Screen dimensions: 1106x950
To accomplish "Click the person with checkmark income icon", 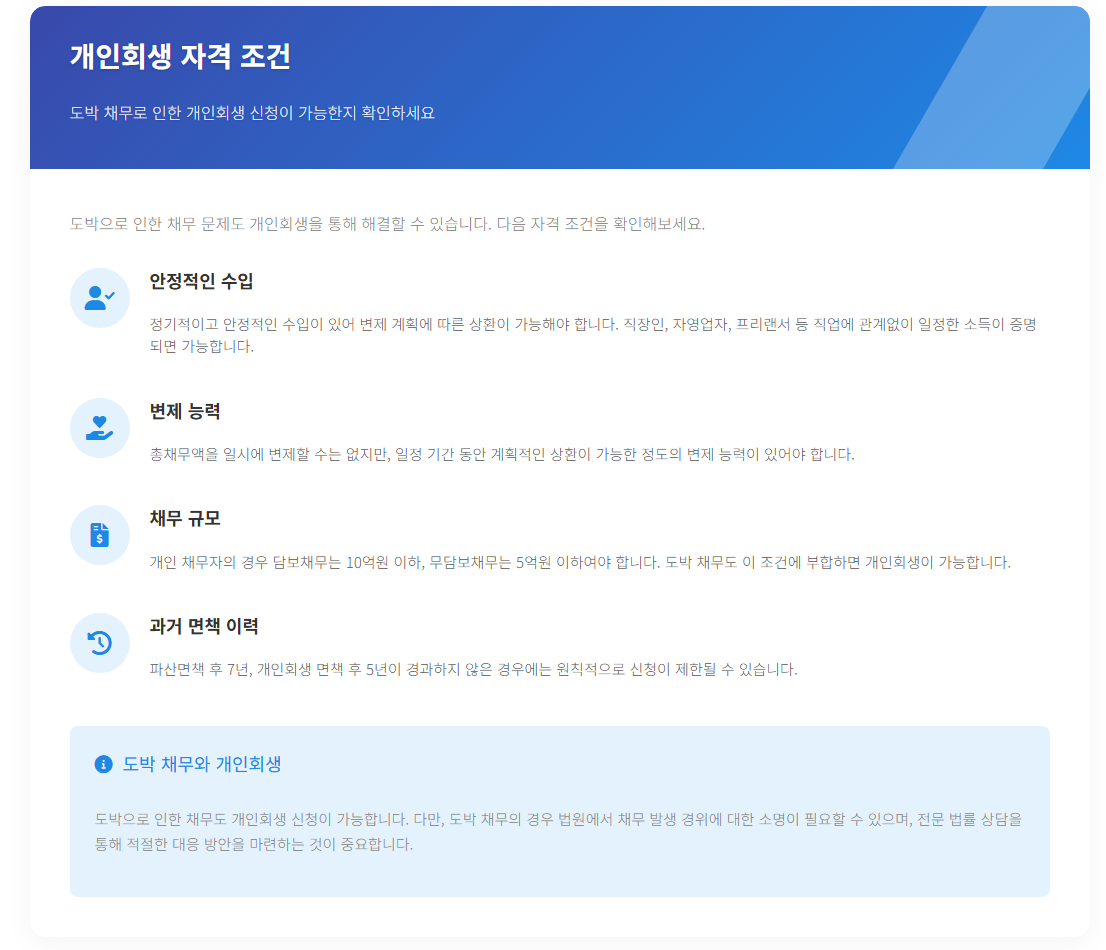I will [x=99, y=298].
